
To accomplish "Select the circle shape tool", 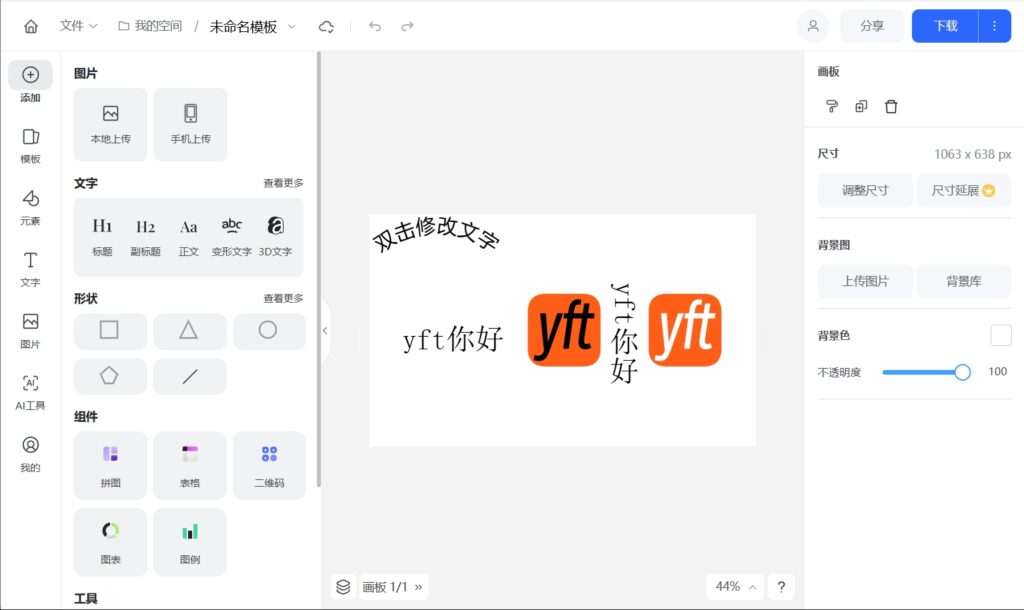I will tap(269, 331).
